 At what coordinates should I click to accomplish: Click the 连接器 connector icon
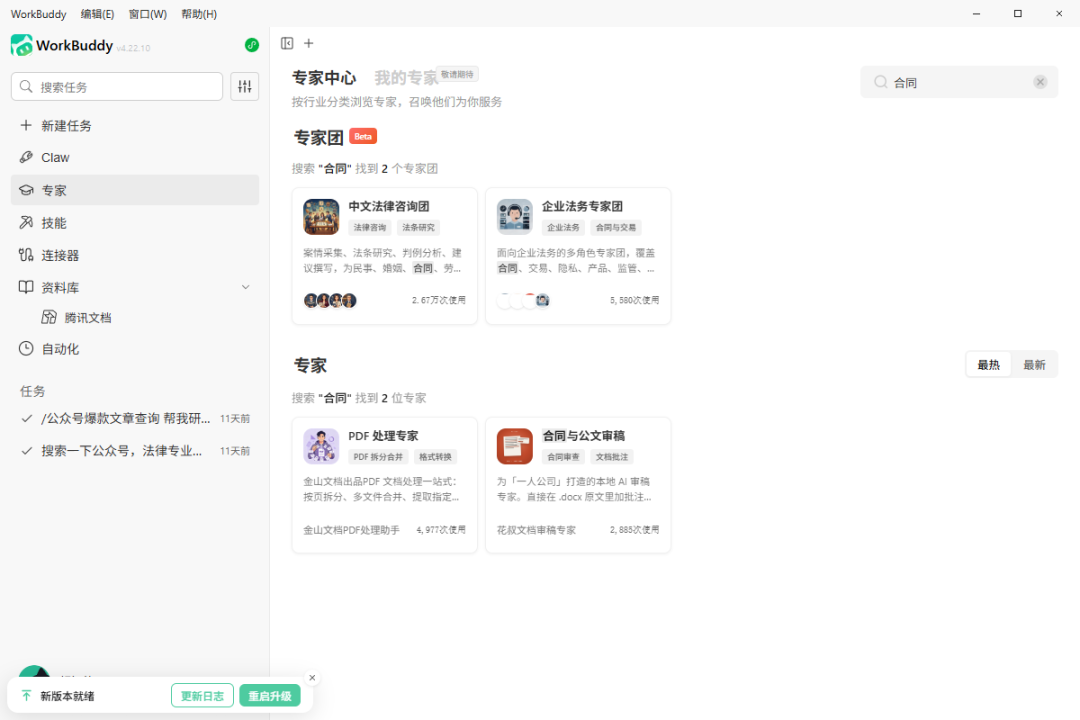coord(26,255)
